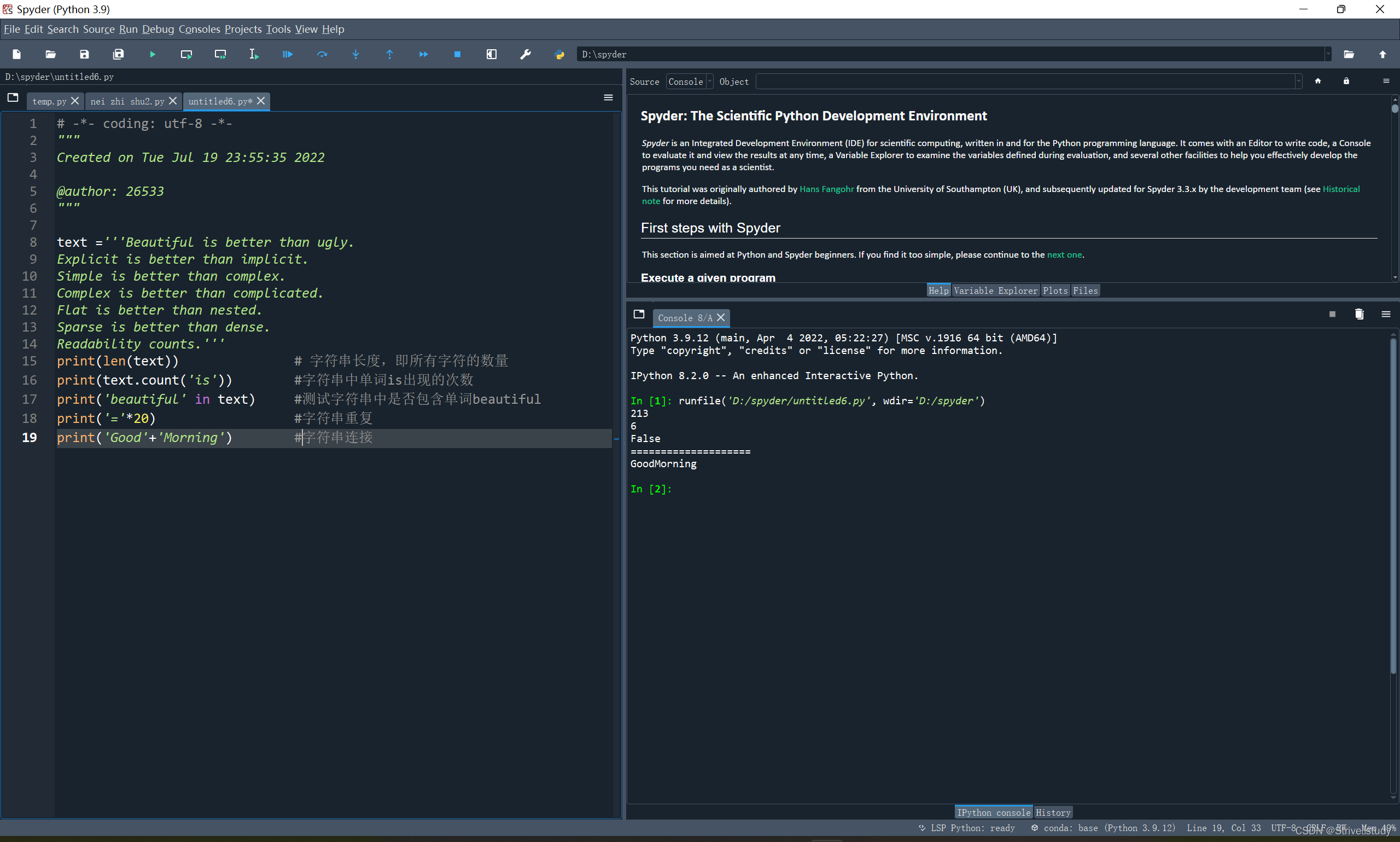
Task: Follow the 'next one' link
Action: point(1064,255)
